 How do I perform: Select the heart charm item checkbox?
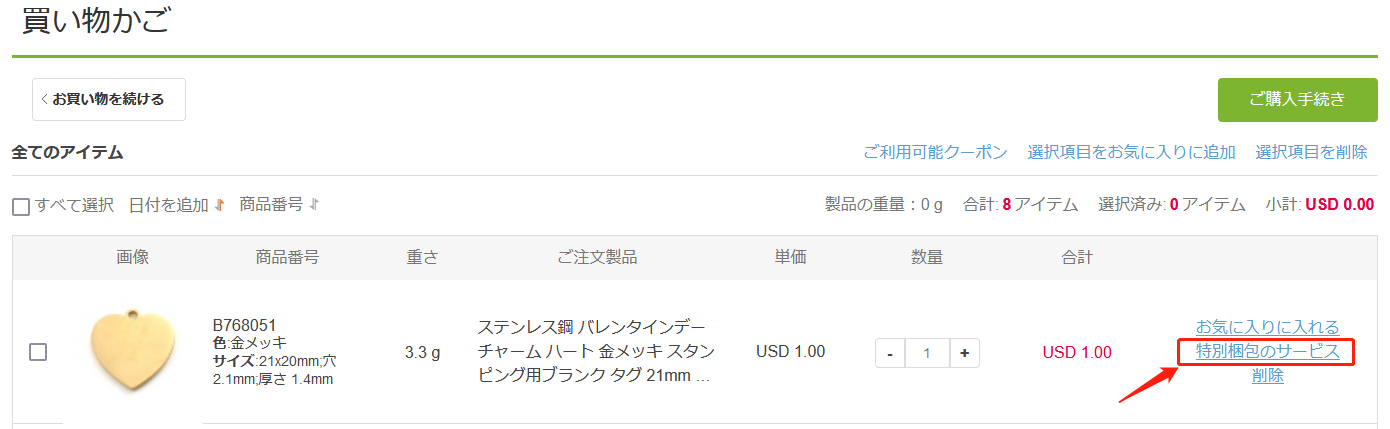point(38,352)
